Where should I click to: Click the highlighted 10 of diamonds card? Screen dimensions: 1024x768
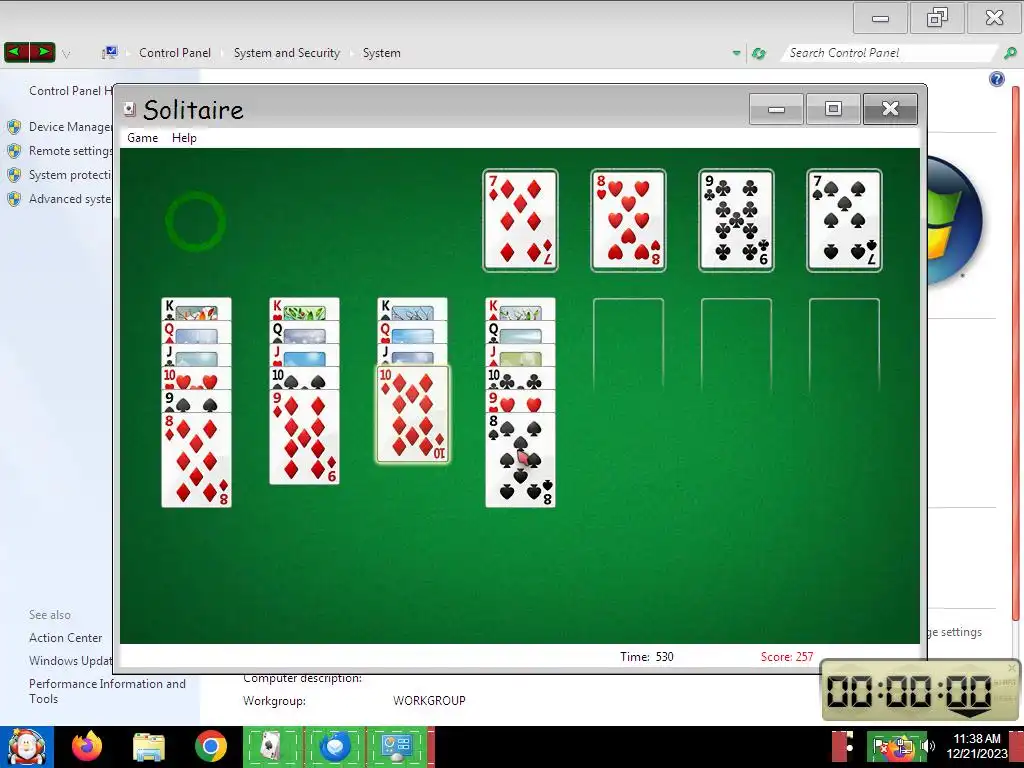point(412,414)
